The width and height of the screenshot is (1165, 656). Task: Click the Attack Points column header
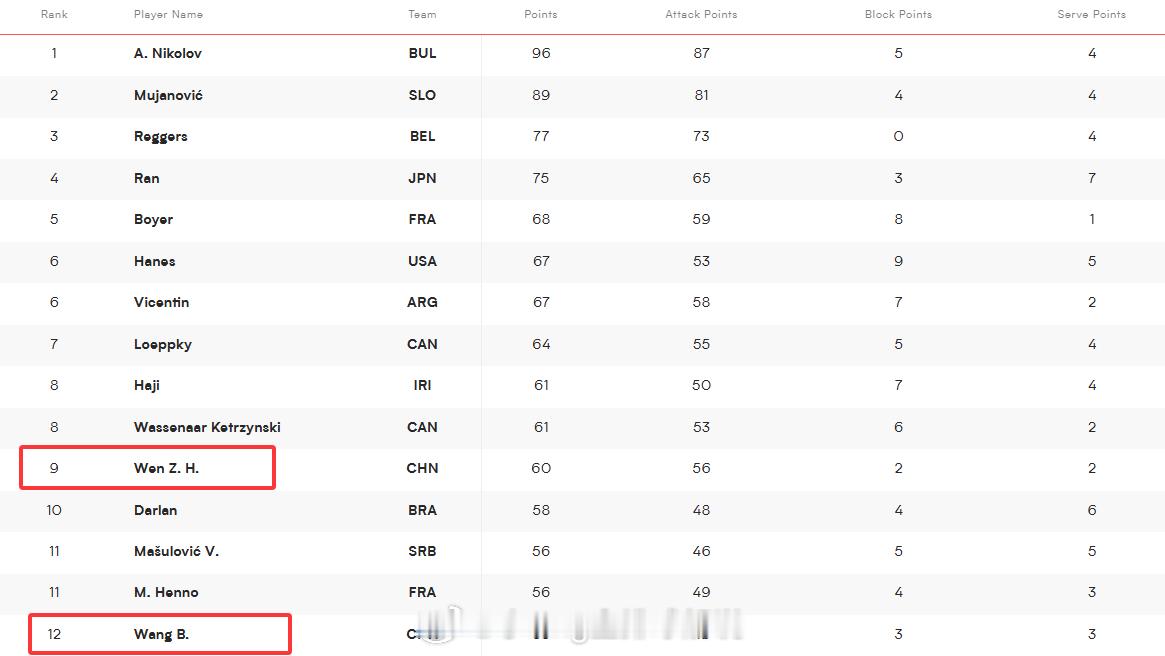point(701,14)
